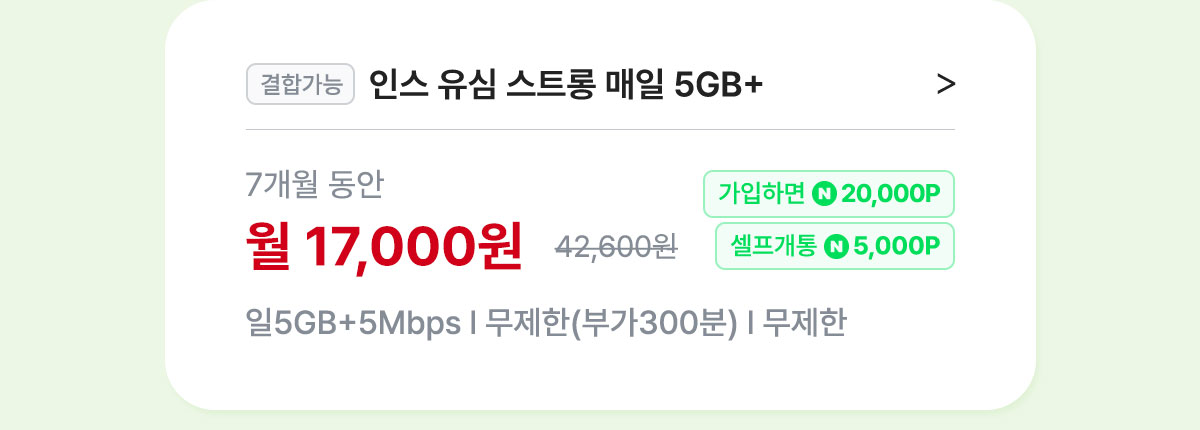Click the 결합가능 badge
Viewport: 1200px width, 430px height.
coord(301,85)
